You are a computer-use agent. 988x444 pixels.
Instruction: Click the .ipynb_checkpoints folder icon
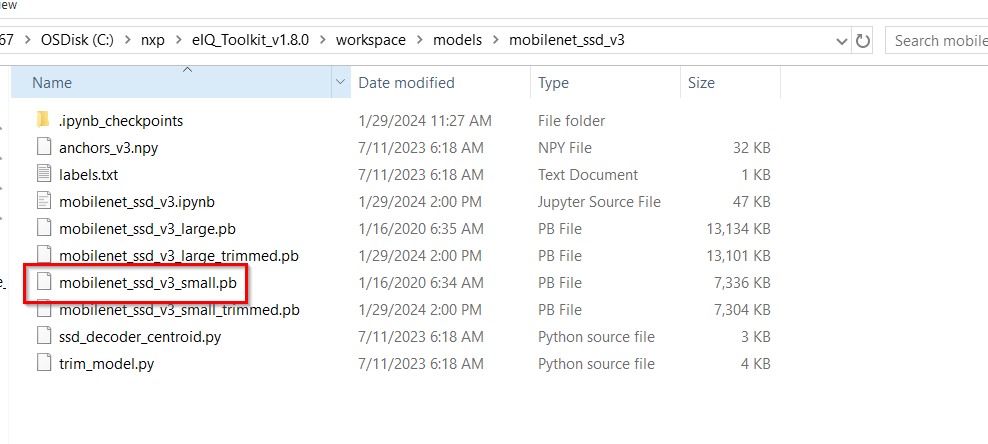click(42, 120)
